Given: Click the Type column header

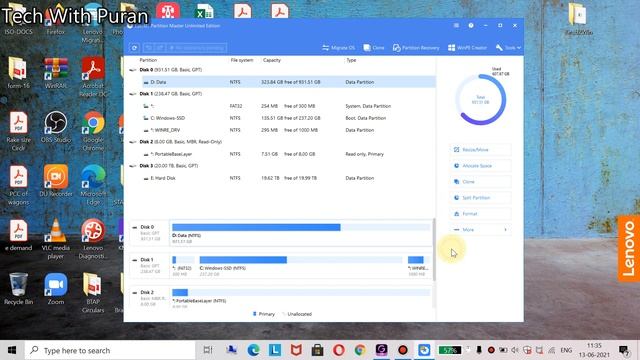Looking at the screenshot, I should [x=351, y=60].
